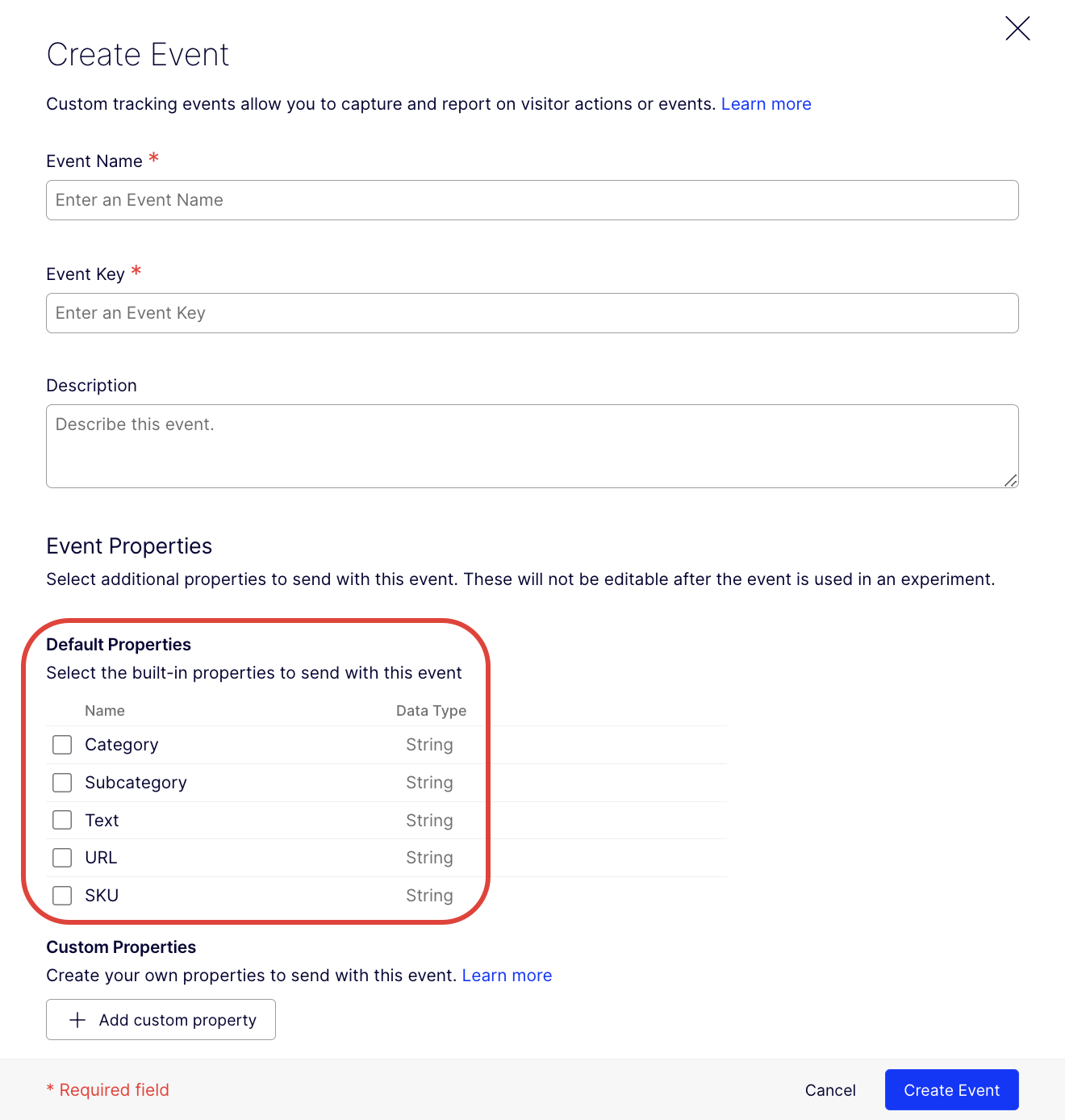Click the plus icon on Add custom property
Image resolution: width=1065 pixels, height=1120 pixels.
click(77, 1019)
